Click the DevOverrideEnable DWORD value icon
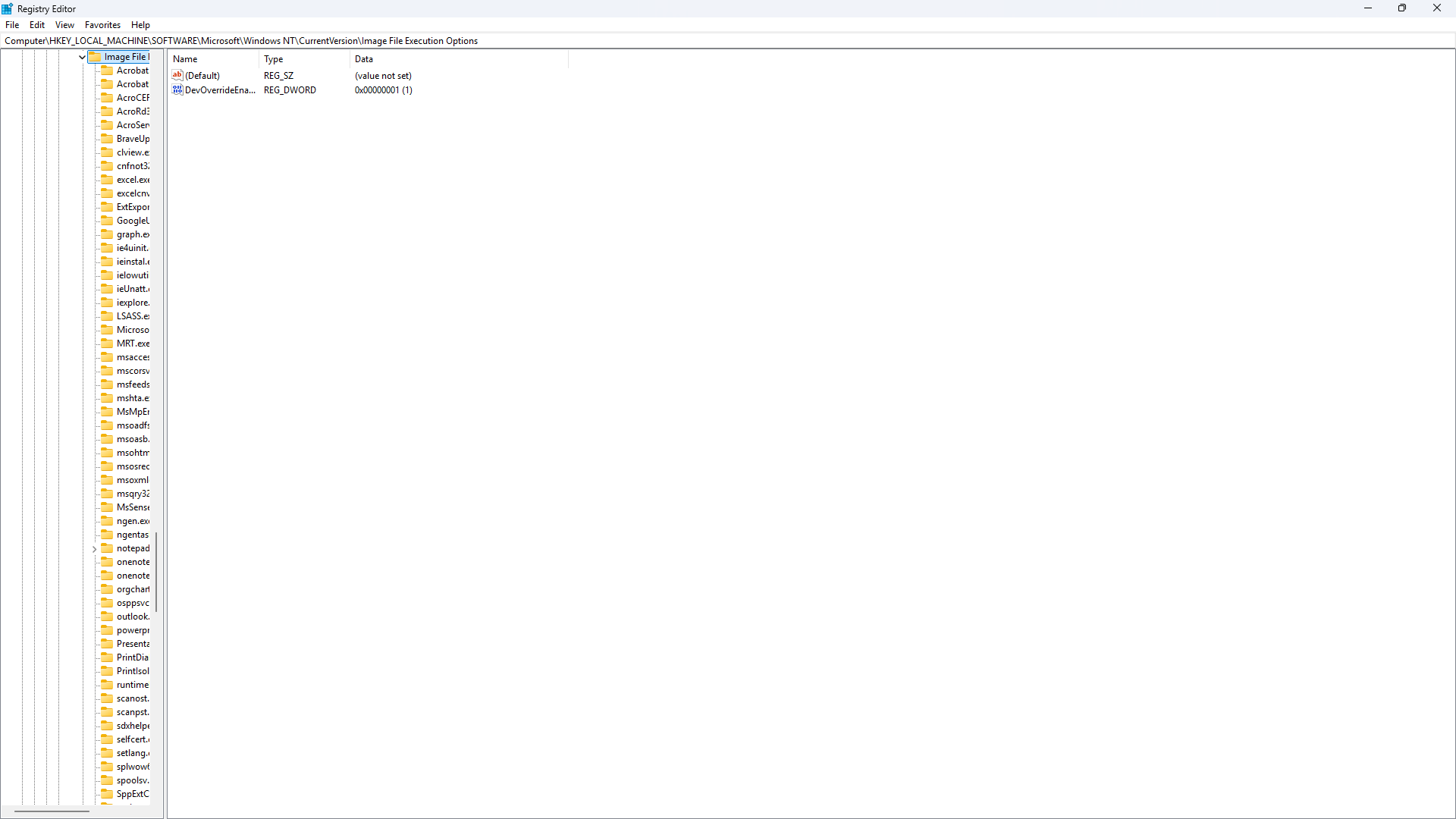This screenshot has height=819, width=1456. point(177,89)
